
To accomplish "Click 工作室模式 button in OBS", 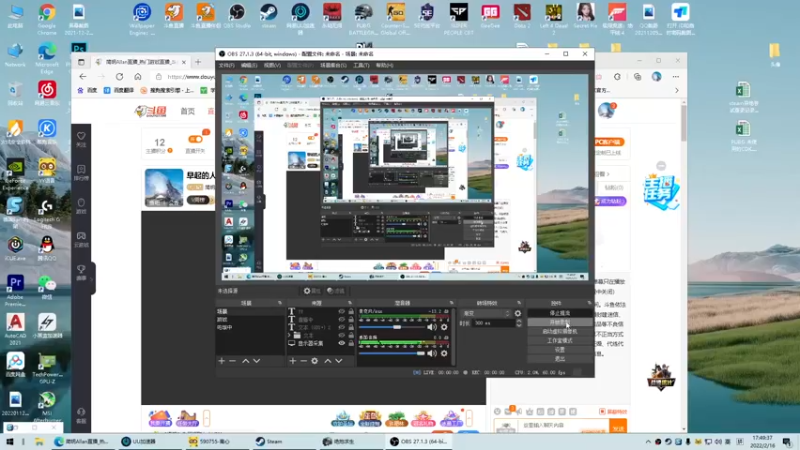I will pos(560,341).
